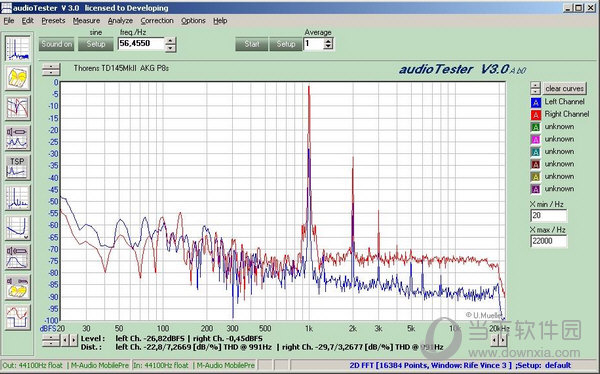Viewport: 600px width, 374px height.
Task: Open the Help menu
Action: coord(220,21)
